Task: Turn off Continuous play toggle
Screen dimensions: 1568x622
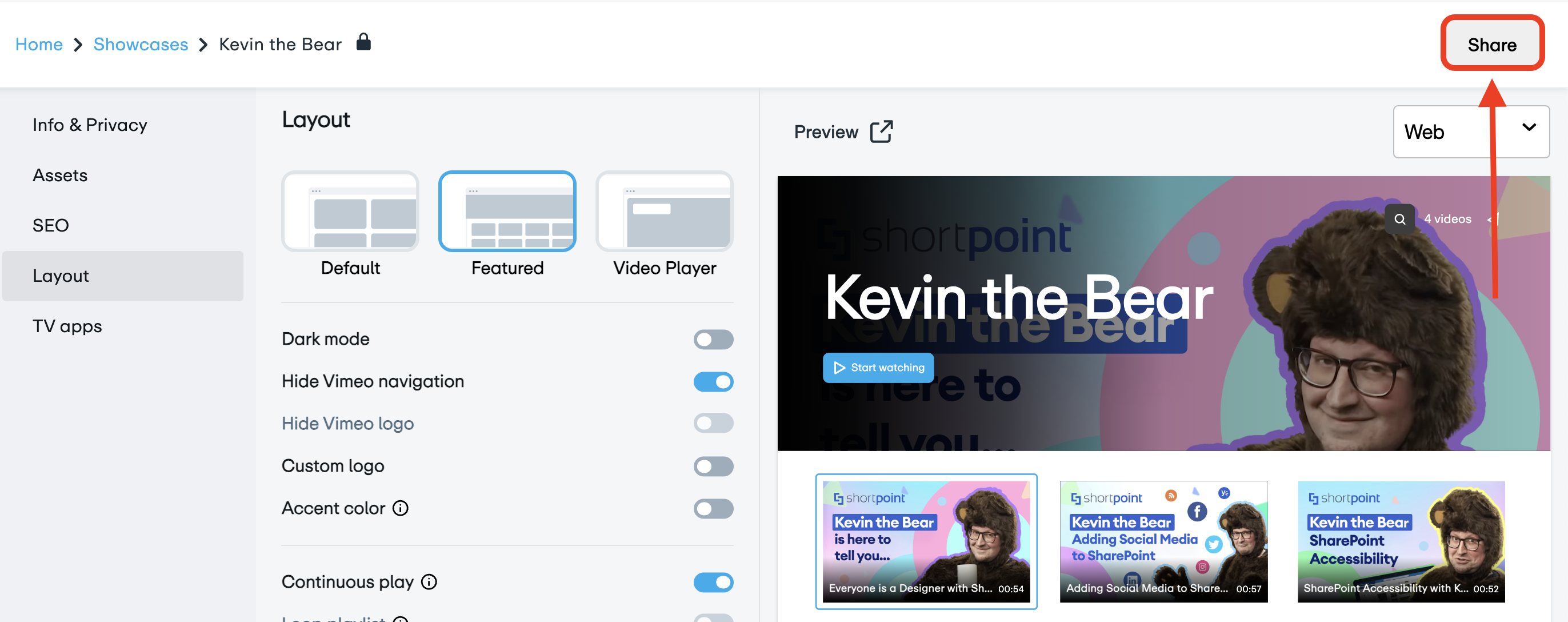Action: 713,582
